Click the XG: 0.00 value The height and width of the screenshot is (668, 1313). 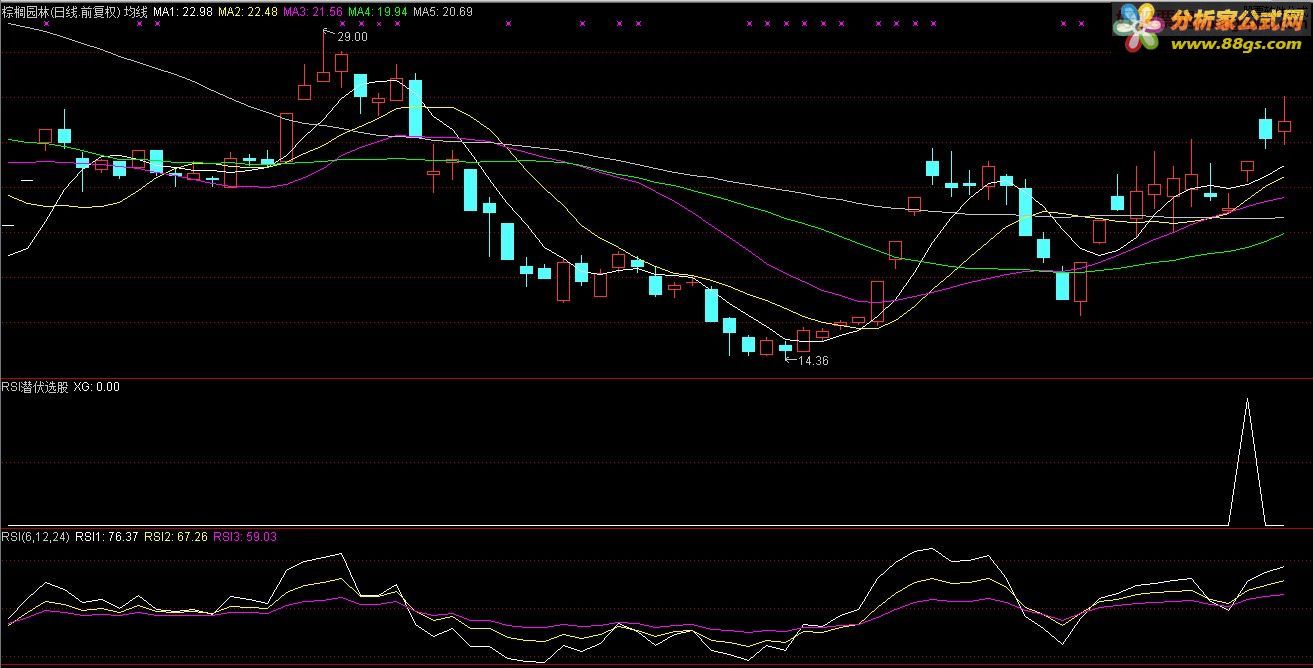point(96,387)
